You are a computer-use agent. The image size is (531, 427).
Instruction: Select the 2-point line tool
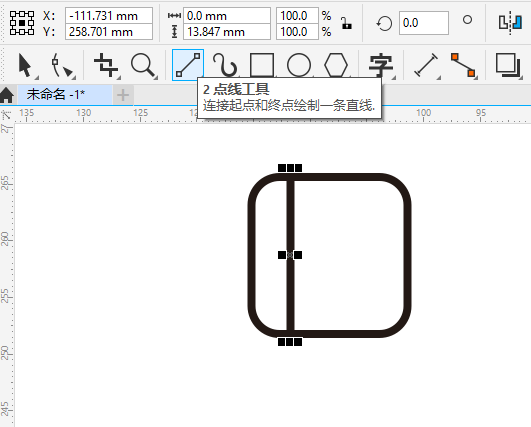[x=188, y=65]
